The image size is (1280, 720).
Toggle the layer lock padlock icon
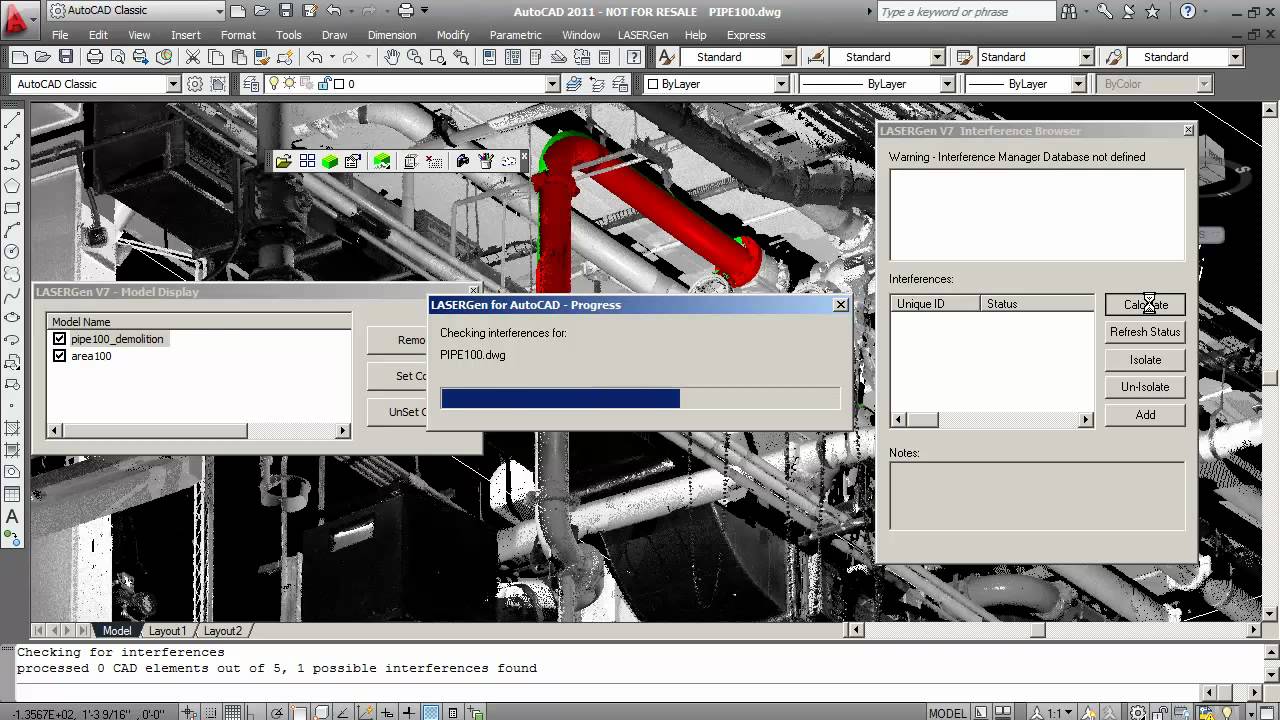323,84
